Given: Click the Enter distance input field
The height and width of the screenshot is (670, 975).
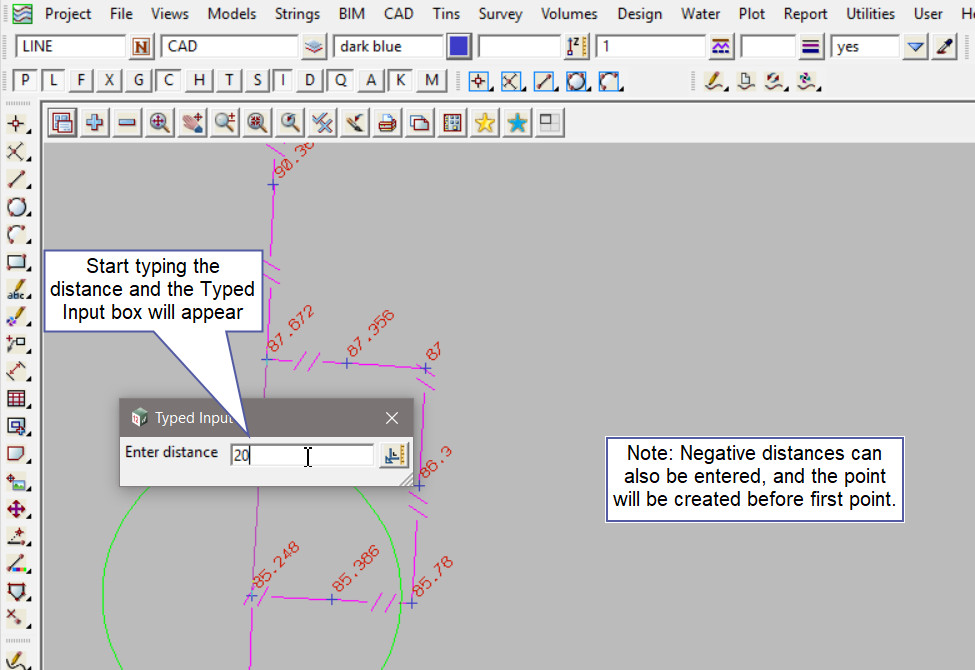Looking at the screenshot, I should point(302,455).
